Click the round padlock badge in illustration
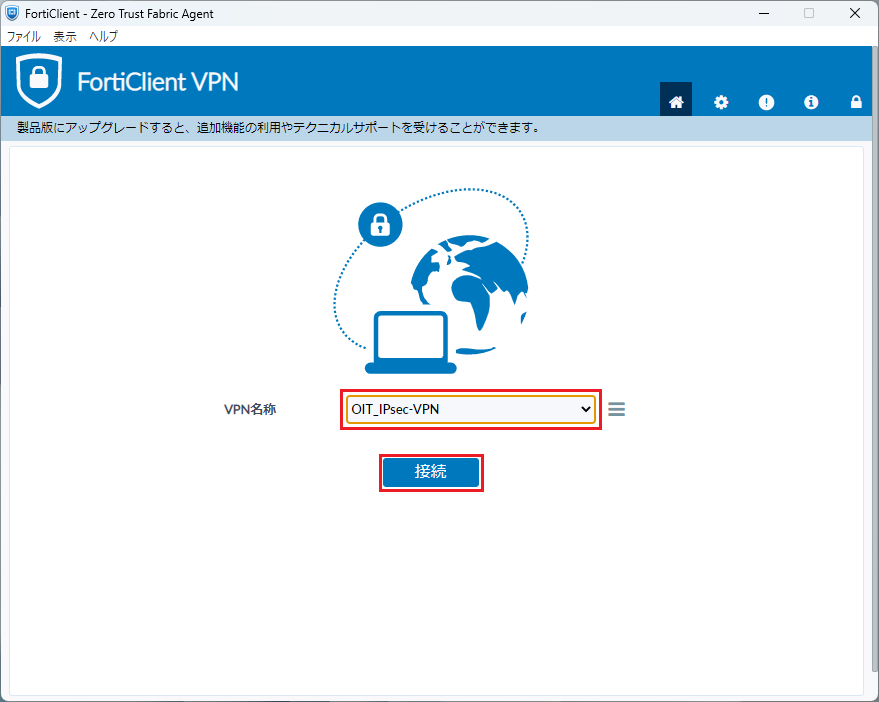The width and height of the screenshot is (879, 702). [x=380, y=225]
